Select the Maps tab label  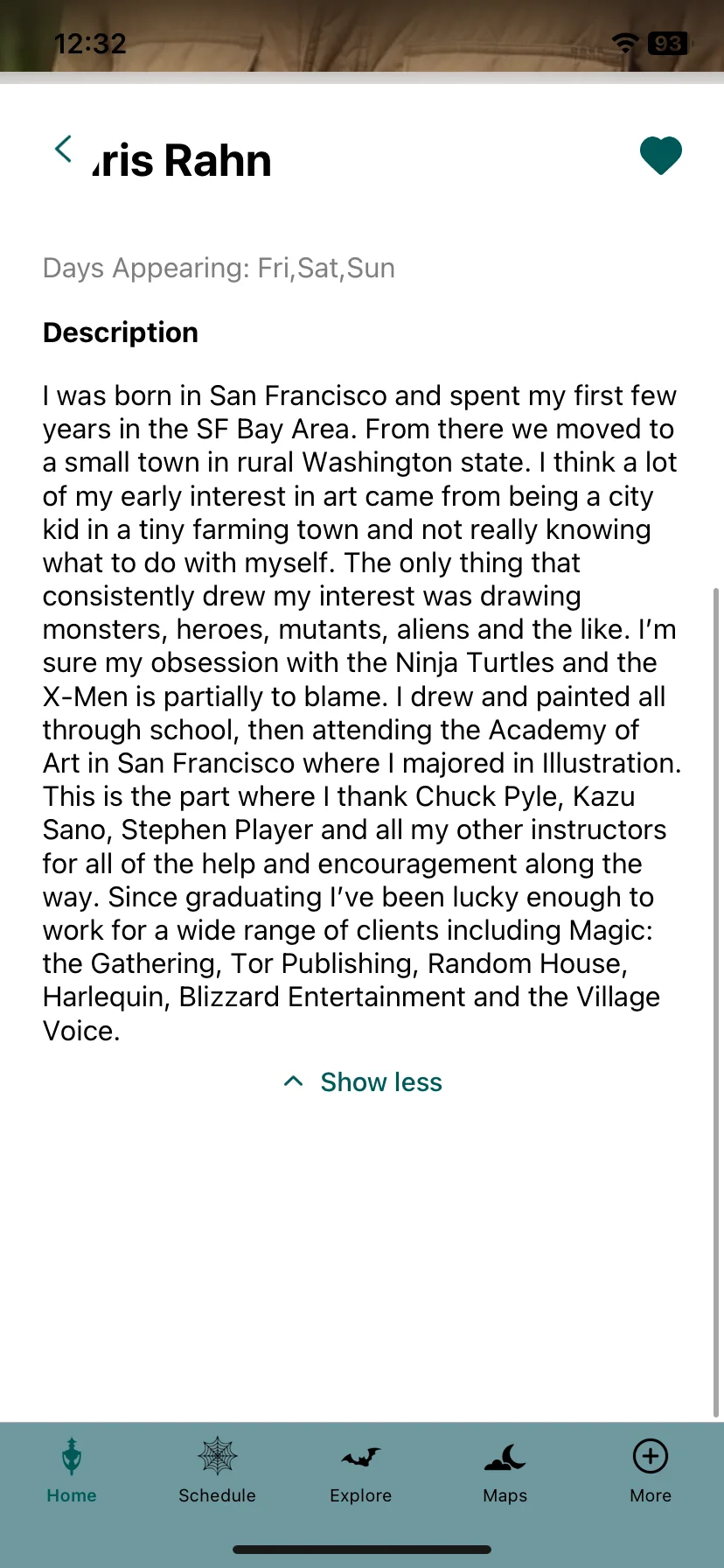pos(505,1495)
